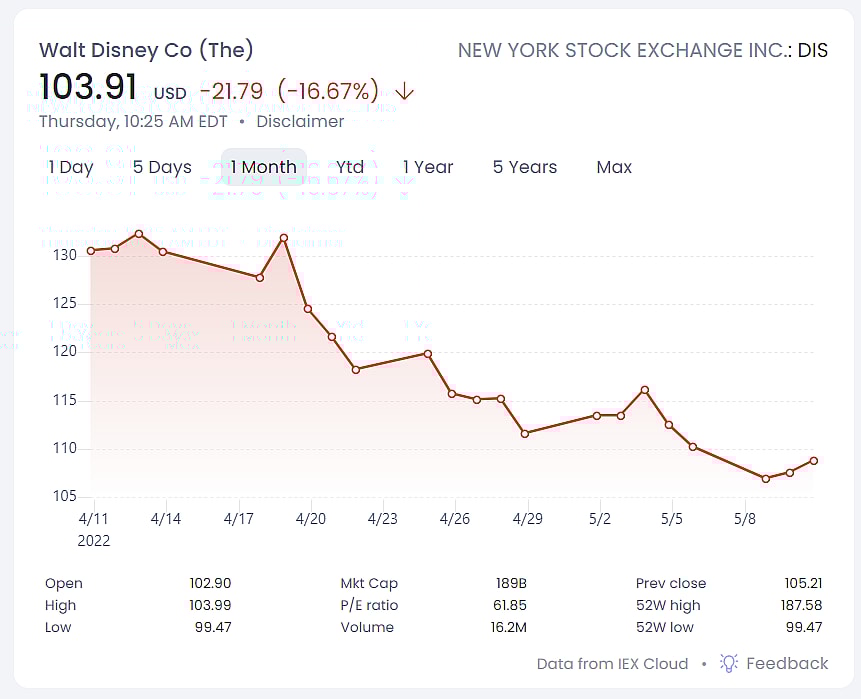Switch to the 5 Days tab
This screenshot has width=861, height=699.
(162, 167)
